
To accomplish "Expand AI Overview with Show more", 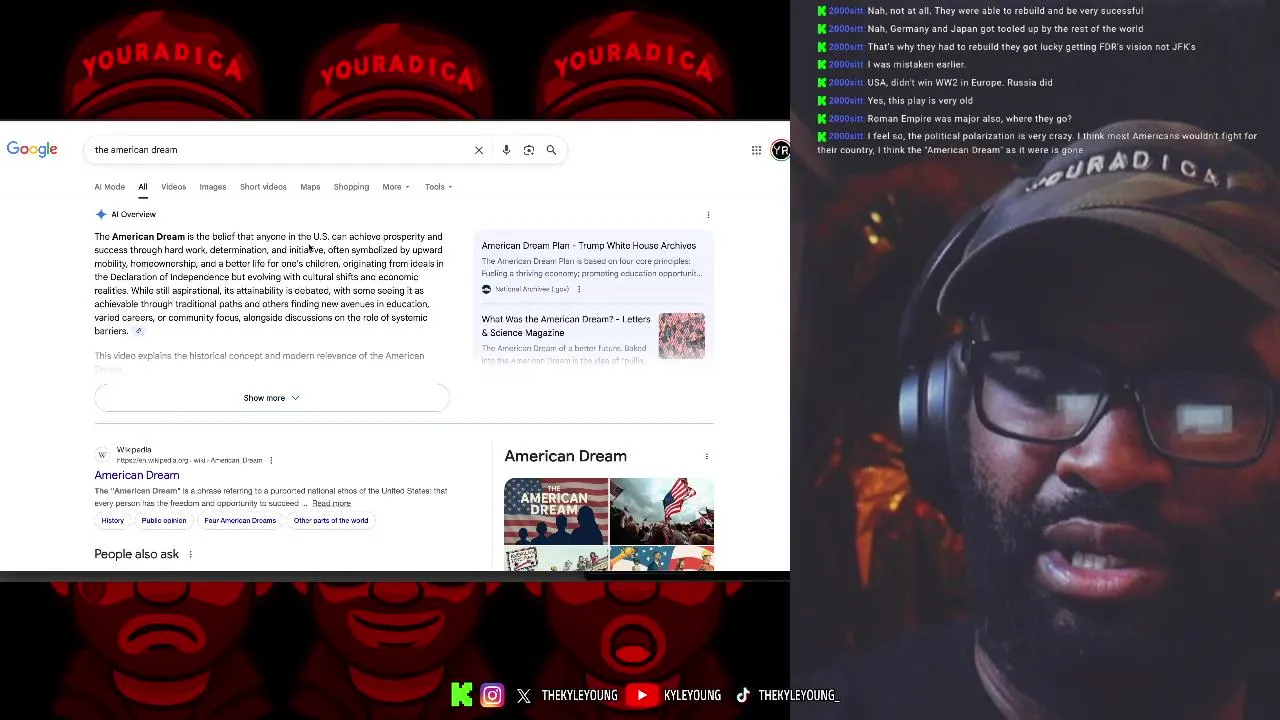I will (272, 398).
